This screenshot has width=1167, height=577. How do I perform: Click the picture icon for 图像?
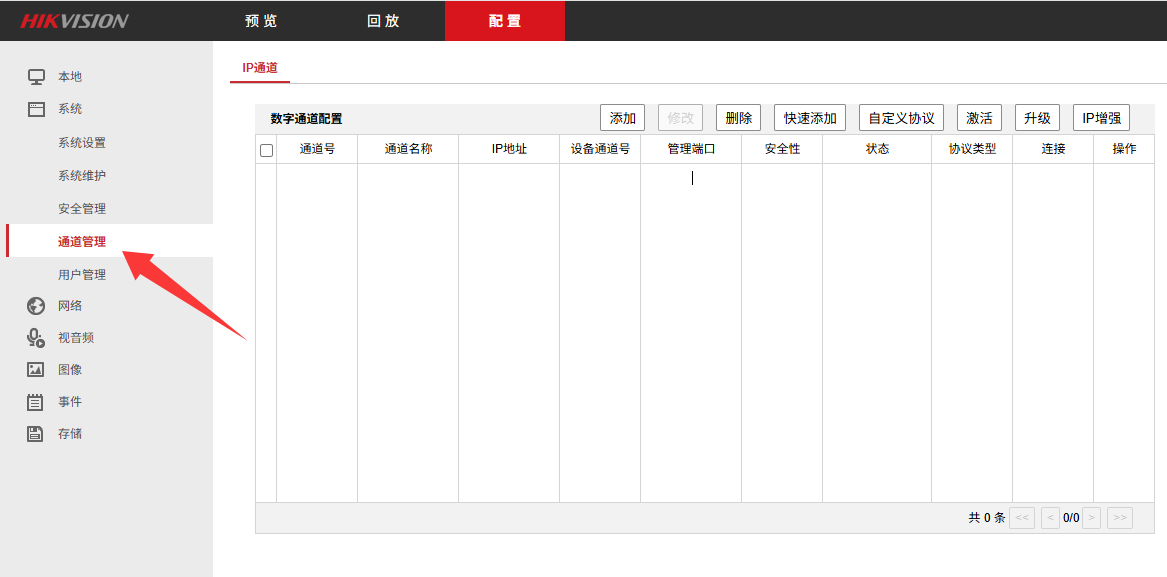(x=36, y=370)
